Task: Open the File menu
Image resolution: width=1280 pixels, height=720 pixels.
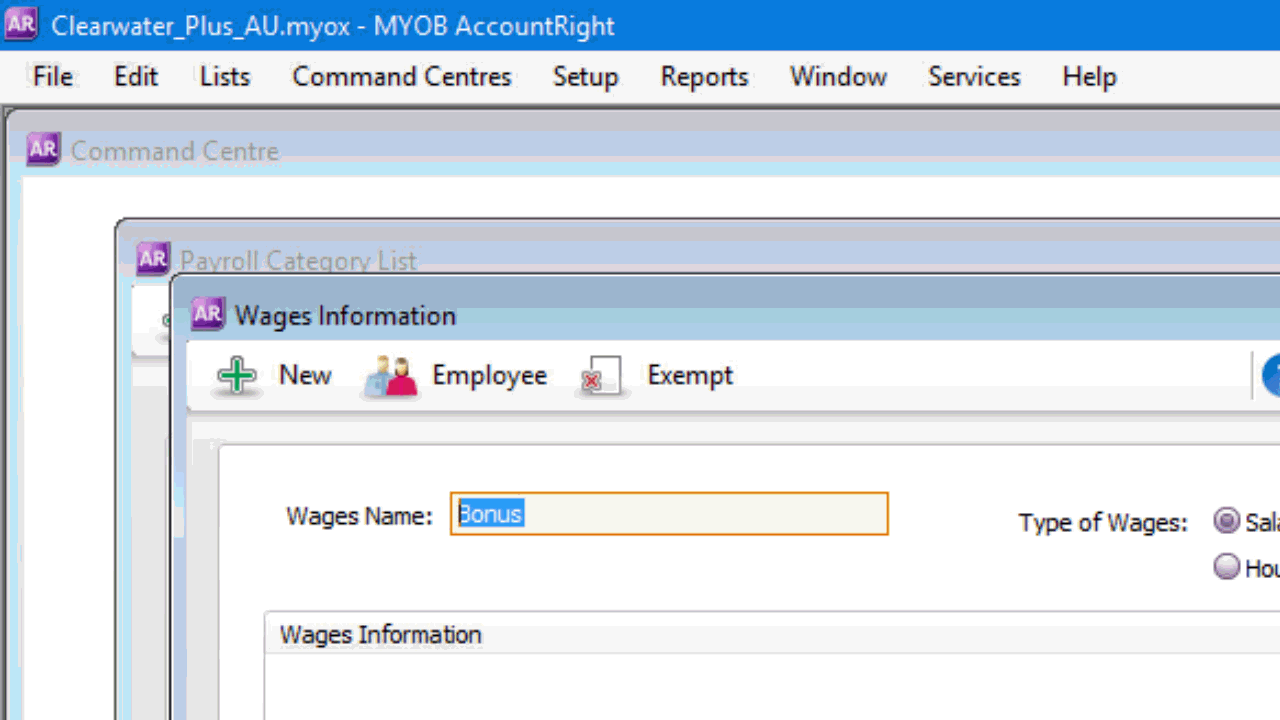Action: [52, 77]
